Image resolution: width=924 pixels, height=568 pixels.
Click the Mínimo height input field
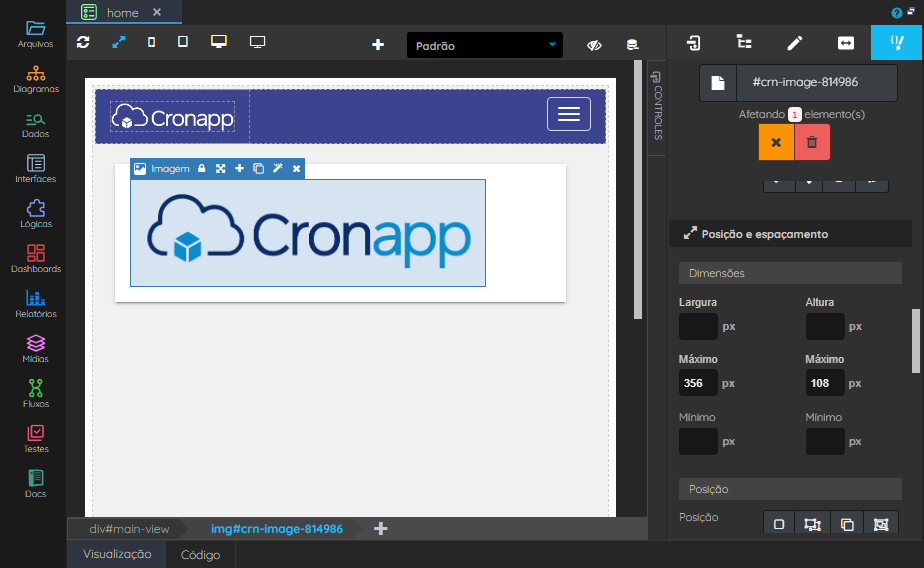click(825, 441)
